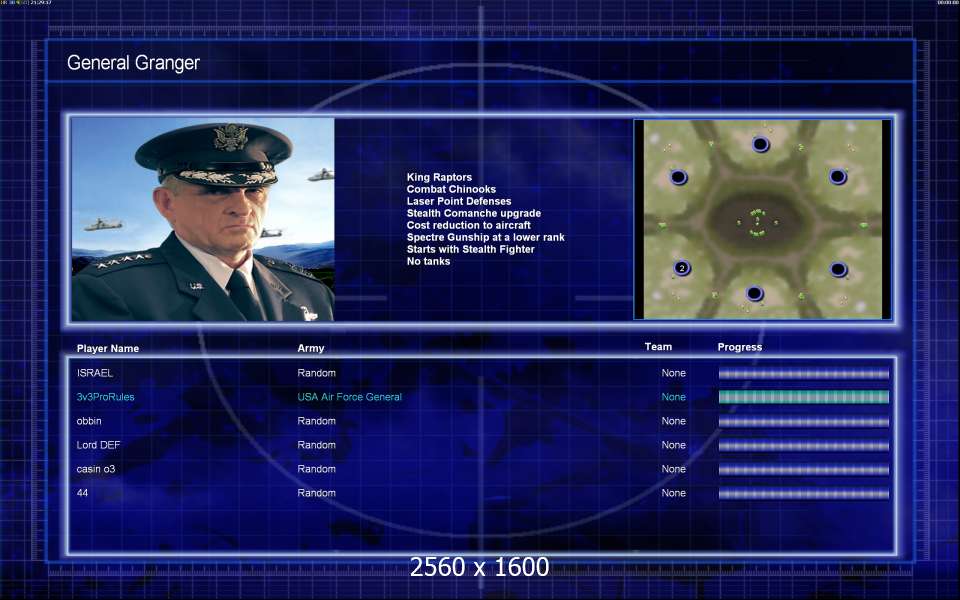Click Random army for obbin
This screenshot has width=960, height=600.
point(317,421)
